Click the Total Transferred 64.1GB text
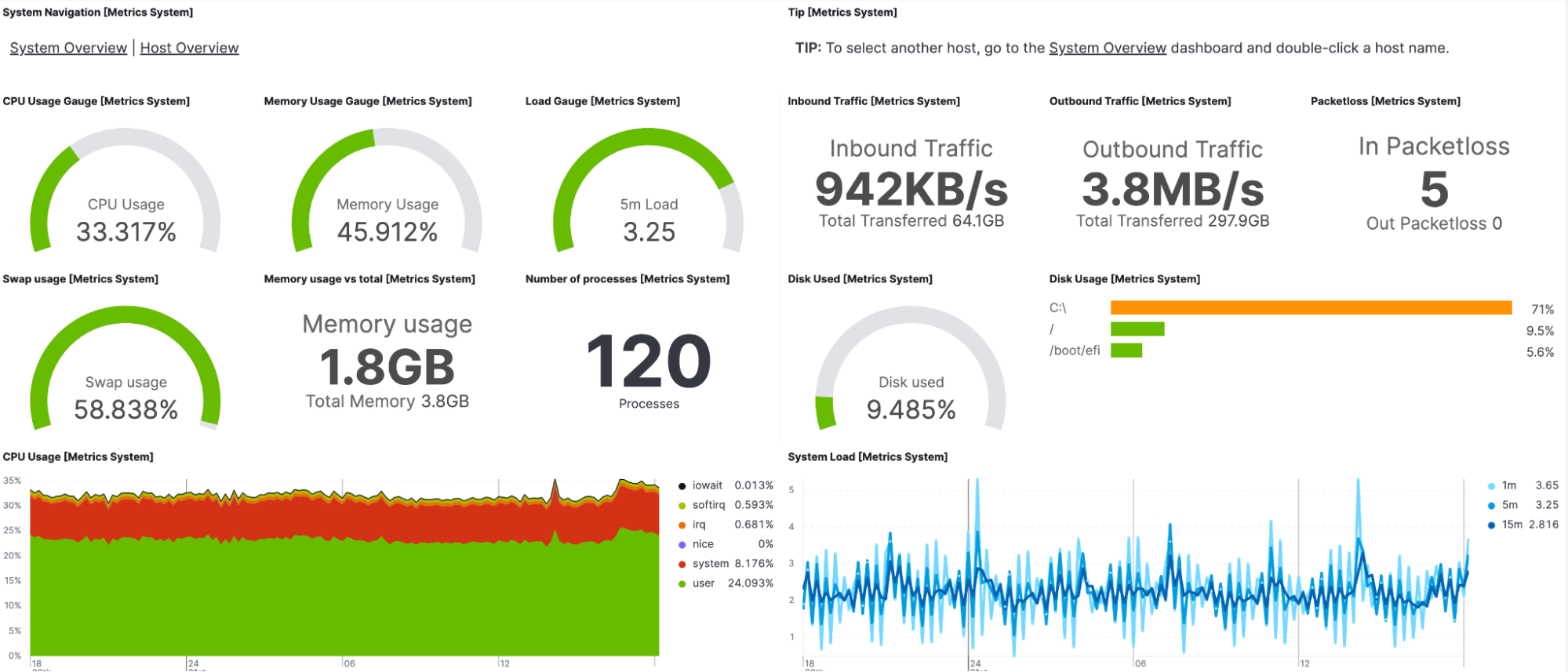Viewport: 1568px width, 672px height. click(911, 221)
